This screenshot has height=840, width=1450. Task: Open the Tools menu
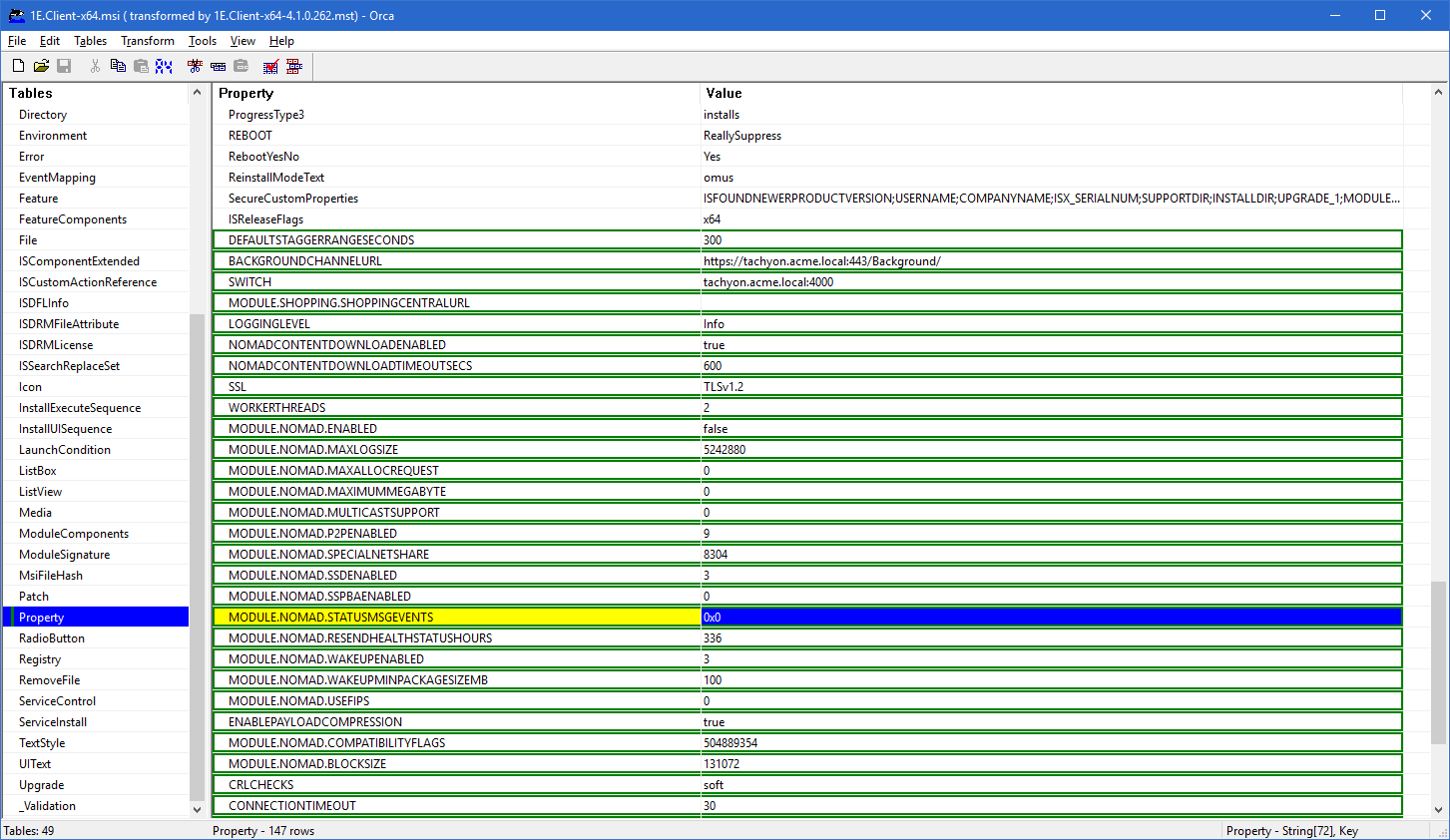click(202, 41)
